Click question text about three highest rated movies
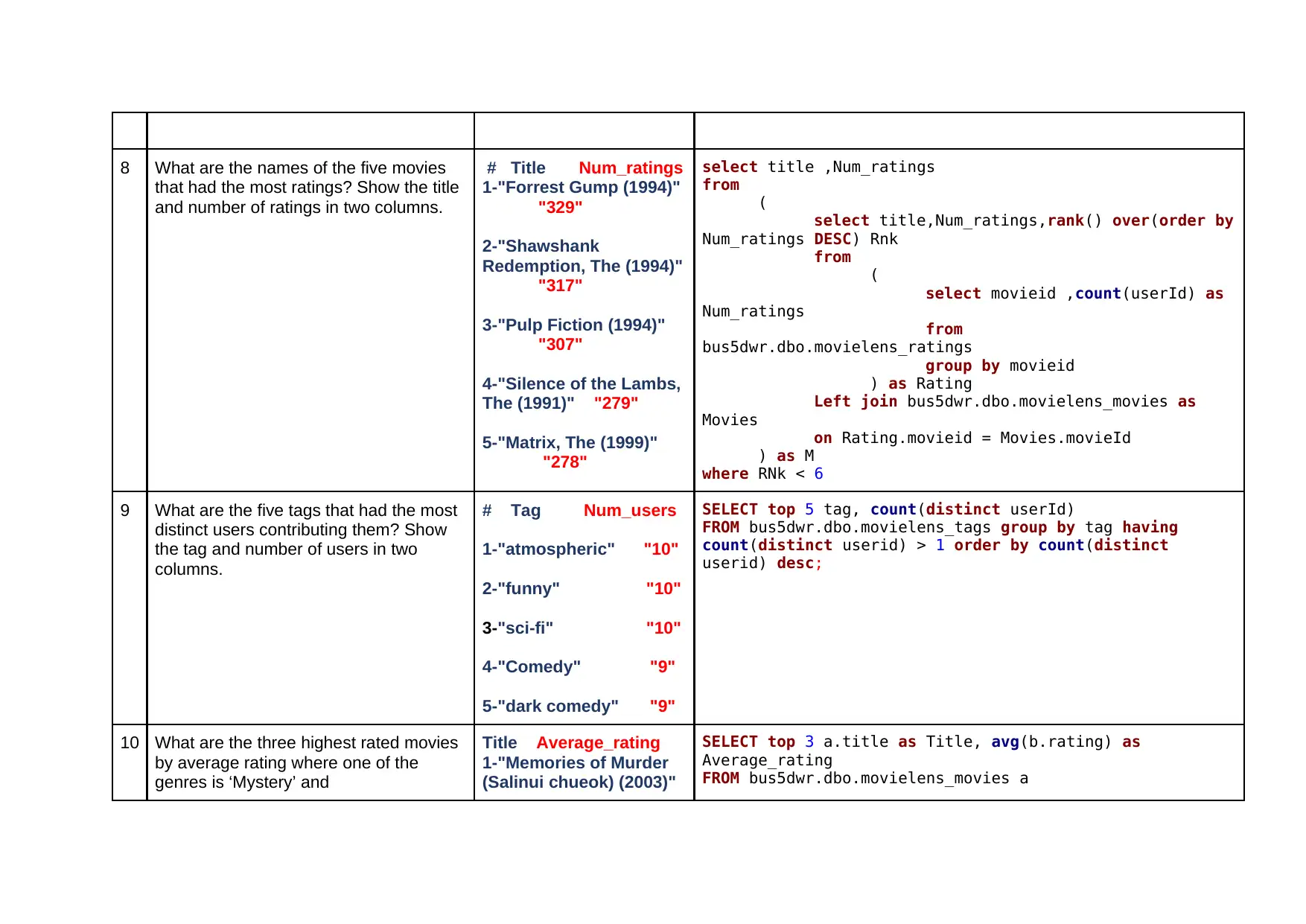 [x=307, y=762]
